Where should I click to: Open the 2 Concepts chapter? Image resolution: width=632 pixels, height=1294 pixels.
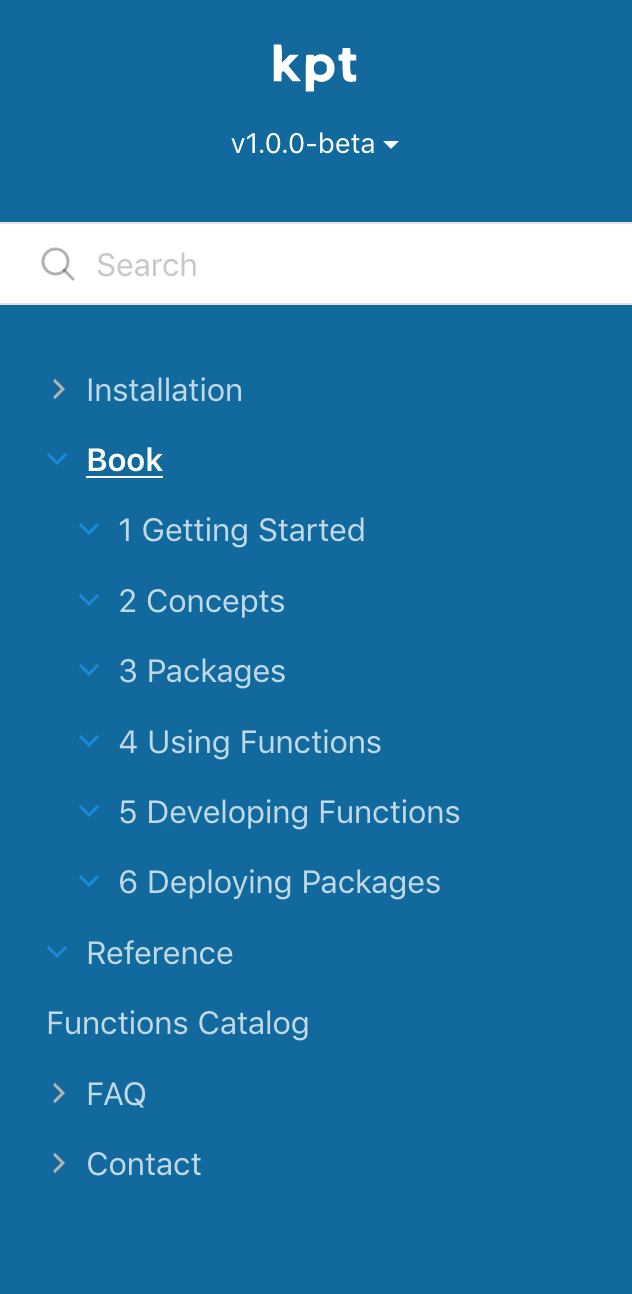coord(201,600)
